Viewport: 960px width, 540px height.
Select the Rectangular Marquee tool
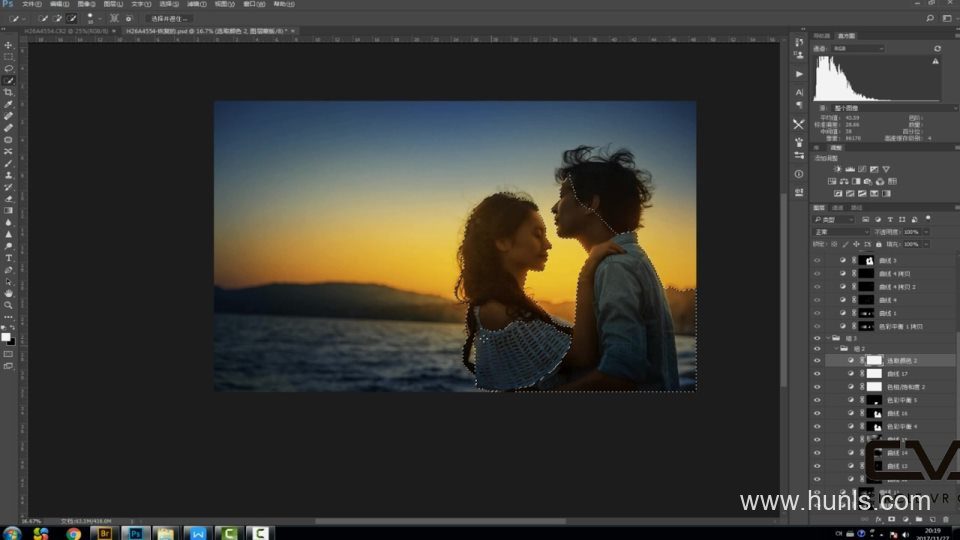tap(8, 57)
